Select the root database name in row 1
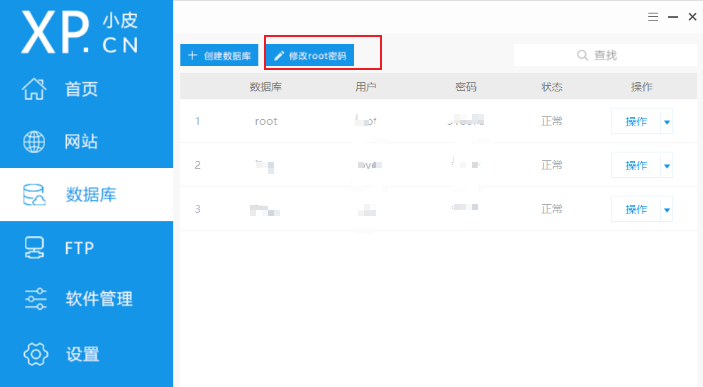This screenshot has height=387, width=703. (x=266, y=121)
